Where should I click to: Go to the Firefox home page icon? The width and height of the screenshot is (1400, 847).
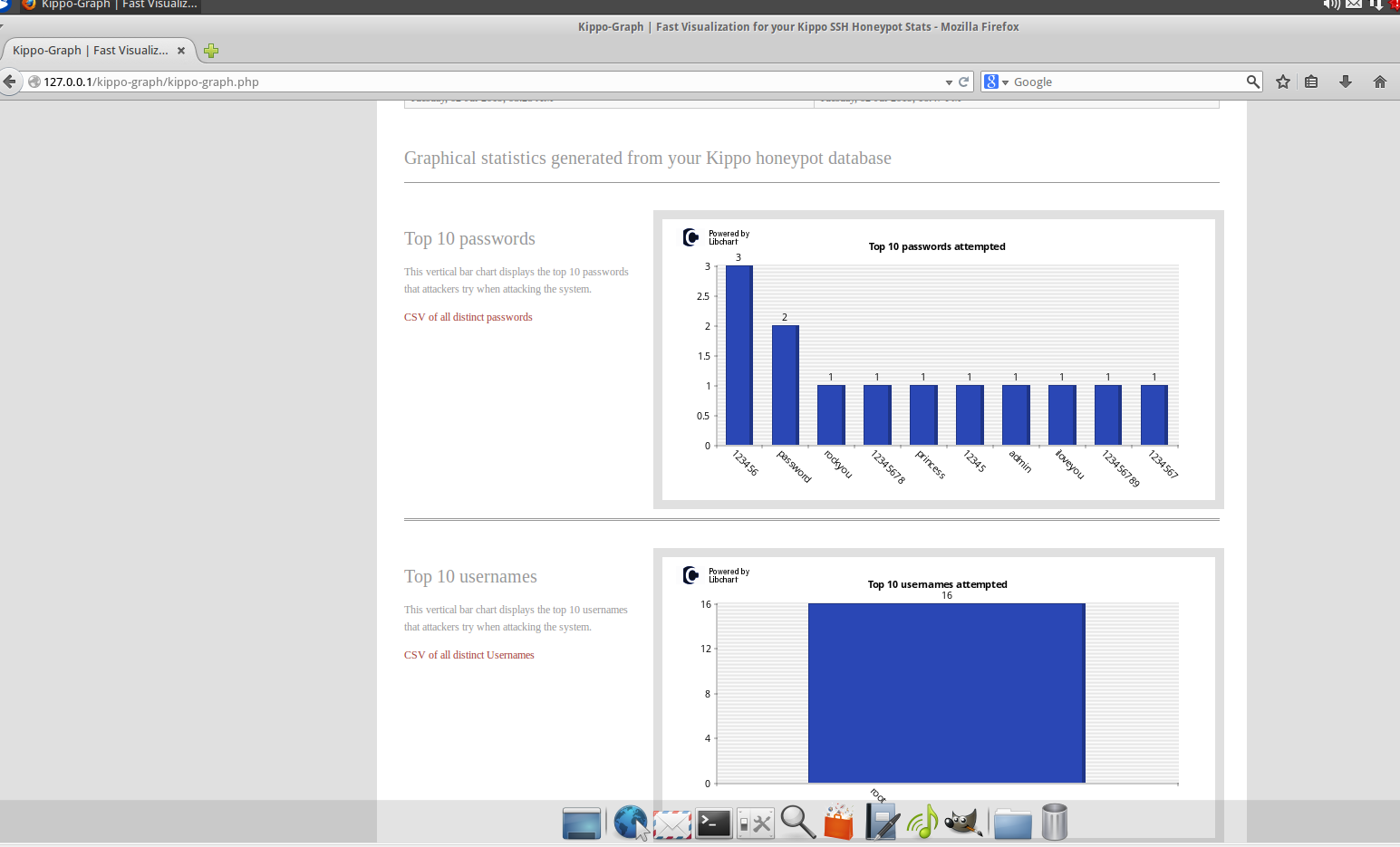click(1380, 82)
